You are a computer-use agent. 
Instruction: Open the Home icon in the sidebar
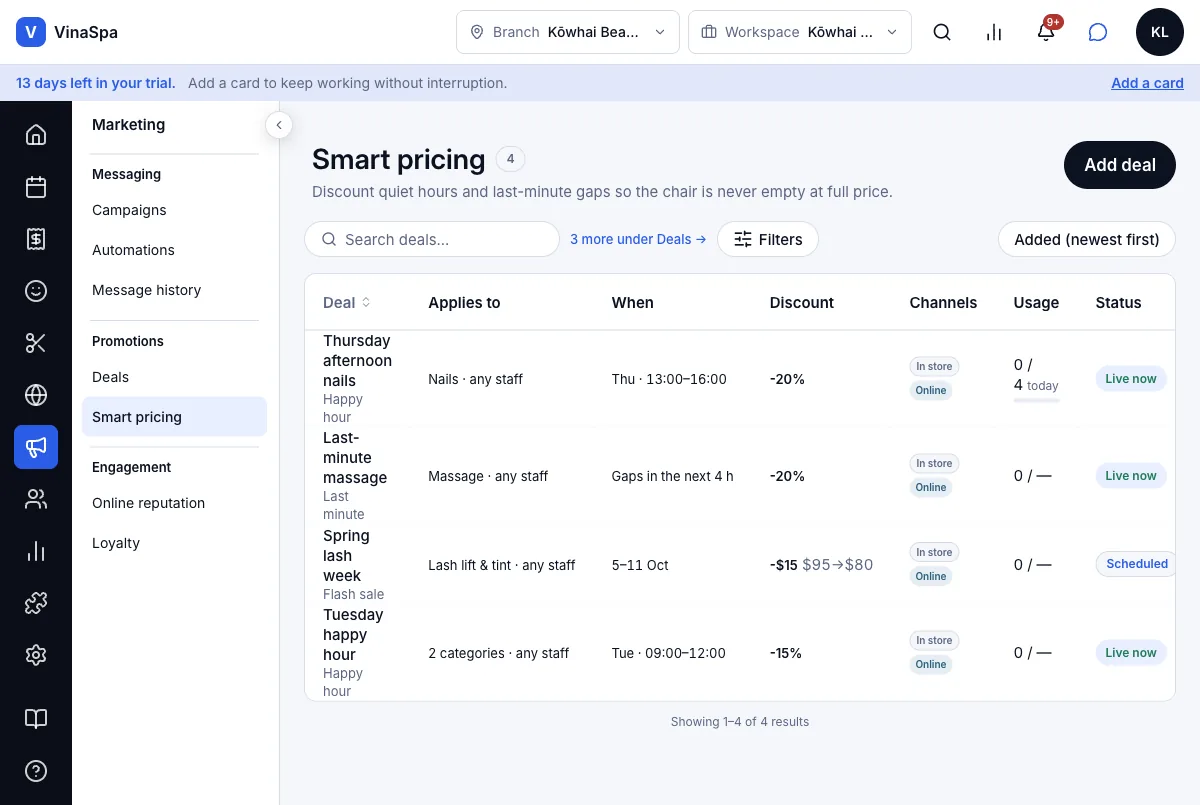tap(36, 135)
